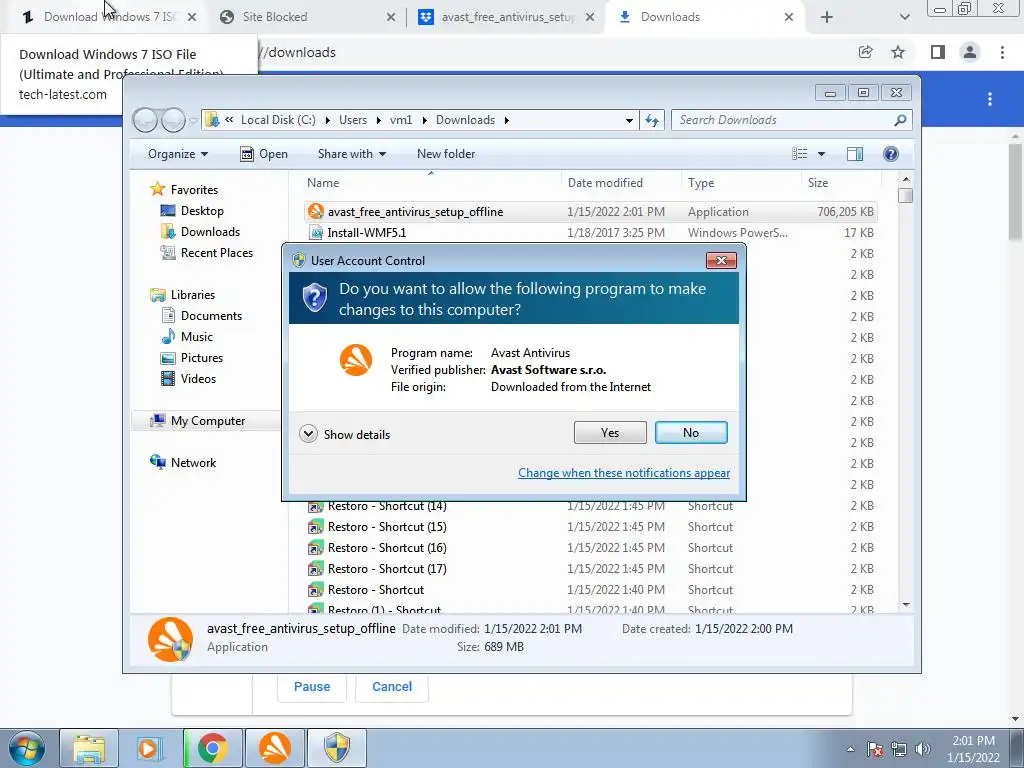Select Network in navigation pane
This screenshot has height=768, width=1024.
tap(193, 462)
